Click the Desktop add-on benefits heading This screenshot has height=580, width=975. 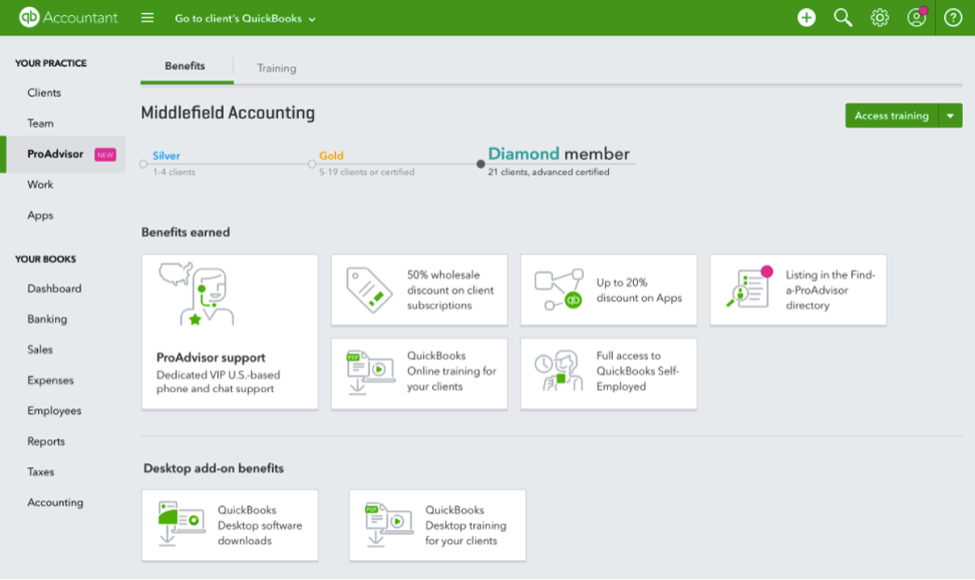213,469
